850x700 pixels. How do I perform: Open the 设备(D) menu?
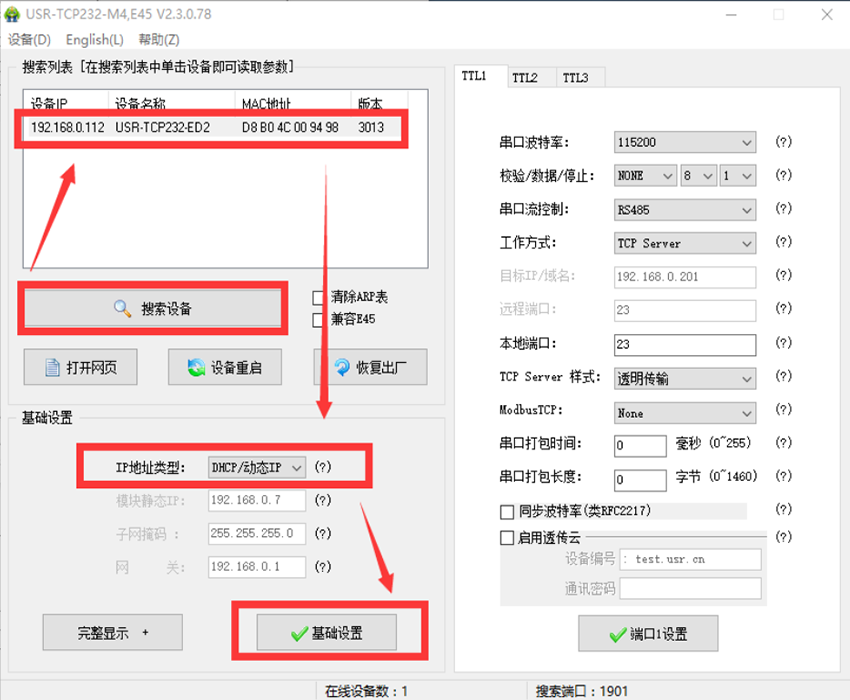[29, 40]
